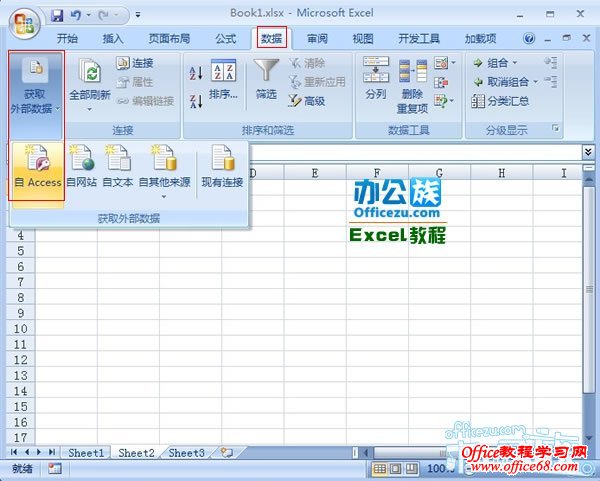Open Excel help question mark icon
Viewport: 600px width, 481px height.
coord(529,38)
